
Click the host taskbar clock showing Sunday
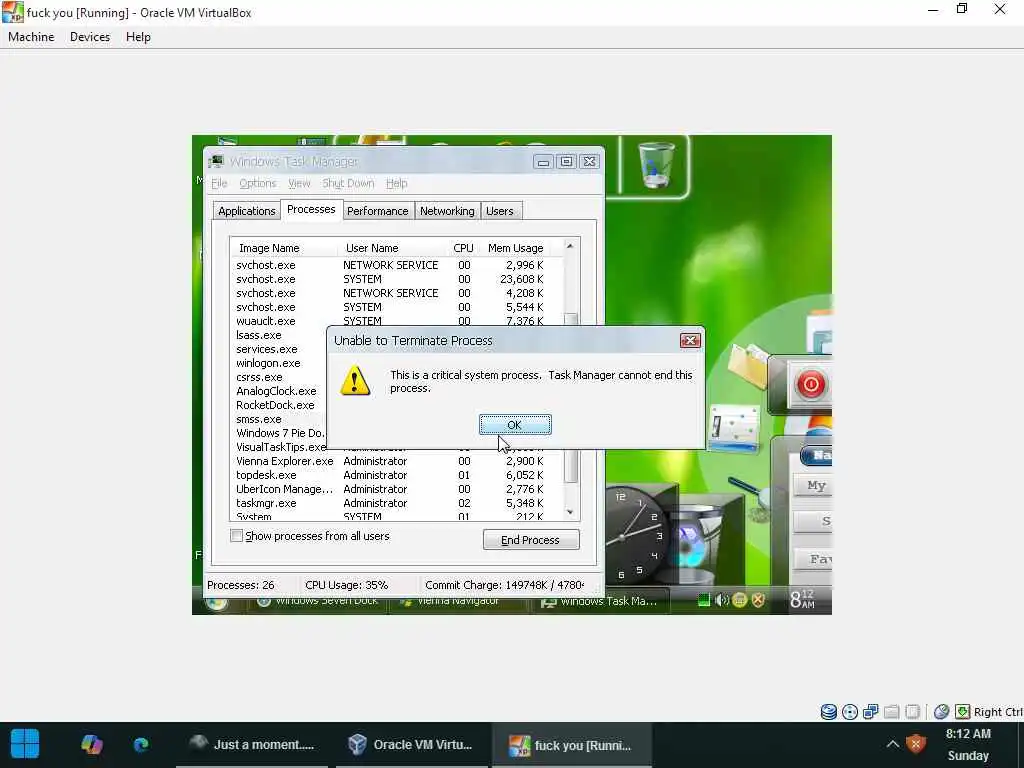[x=968, y=744]
